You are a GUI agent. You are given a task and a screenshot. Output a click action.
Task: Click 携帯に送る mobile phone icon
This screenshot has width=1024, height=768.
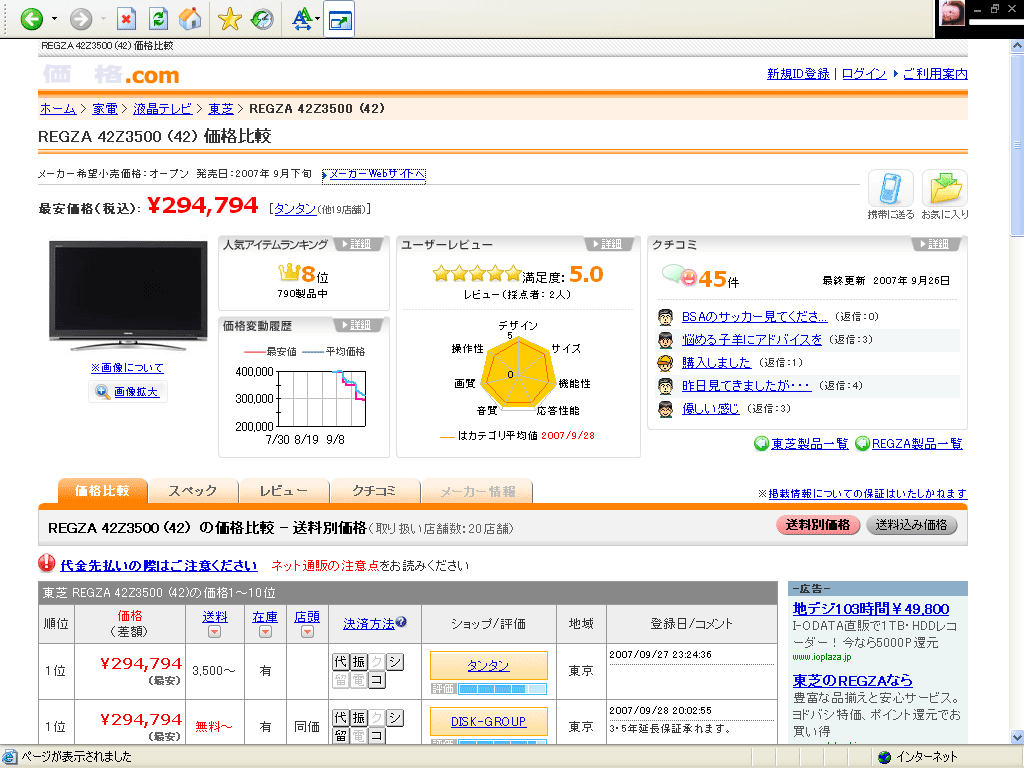point(890,188)
